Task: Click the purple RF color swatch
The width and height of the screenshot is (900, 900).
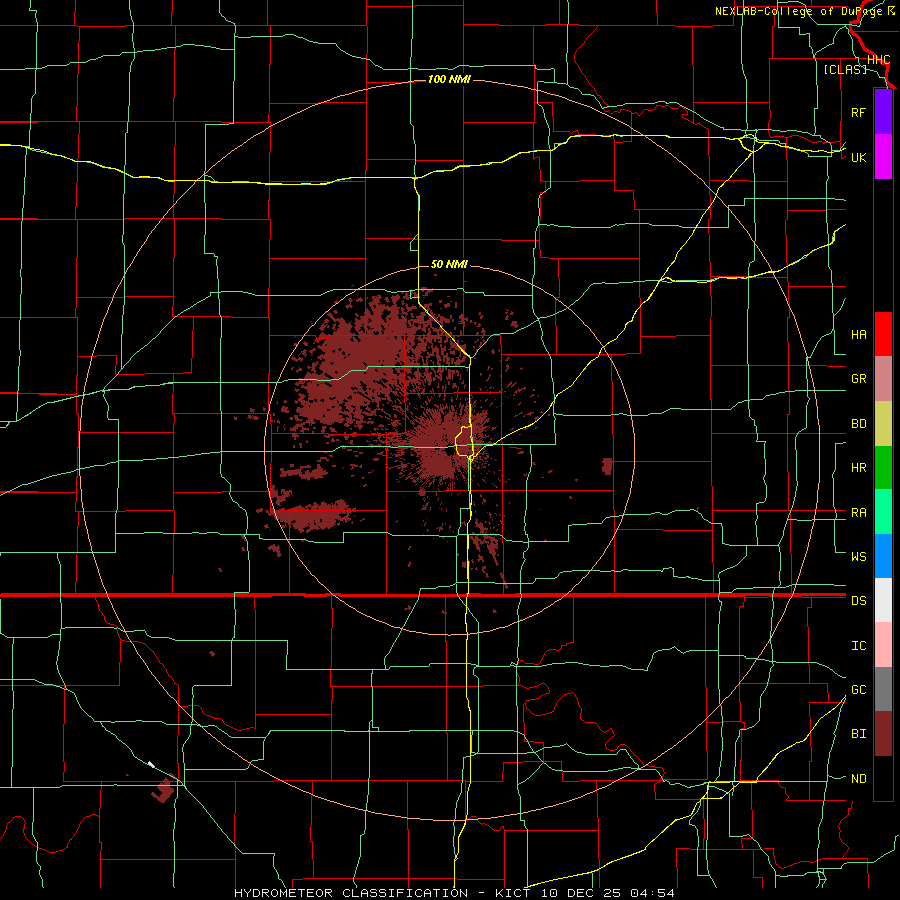Action: click(x=883, y=112)
